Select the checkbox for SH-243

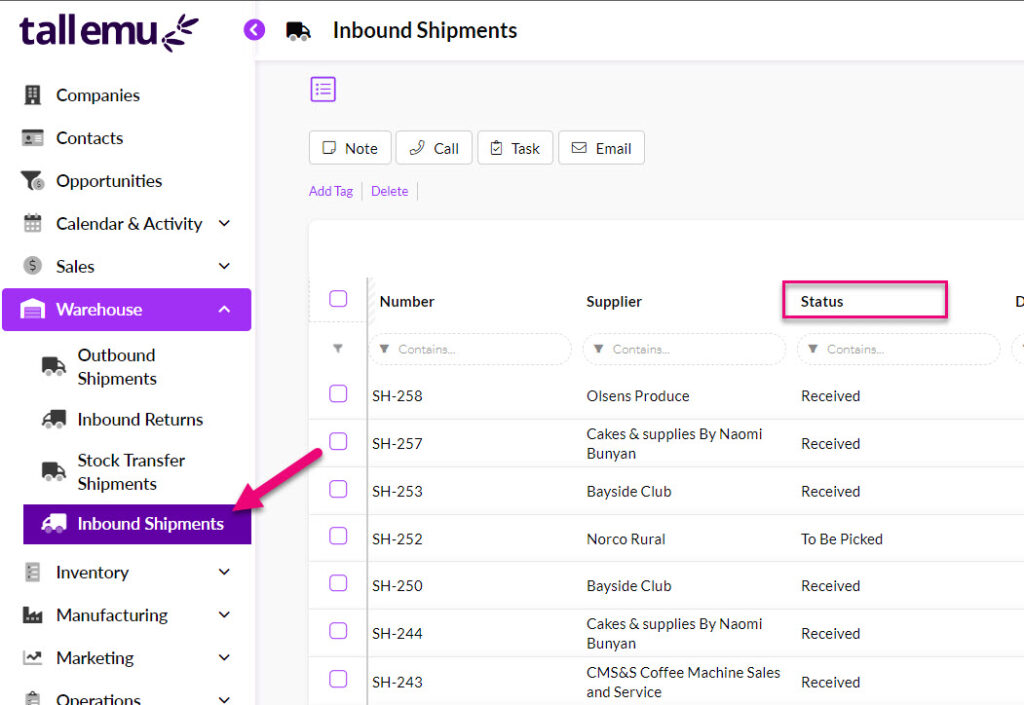(x=338, y=679)
